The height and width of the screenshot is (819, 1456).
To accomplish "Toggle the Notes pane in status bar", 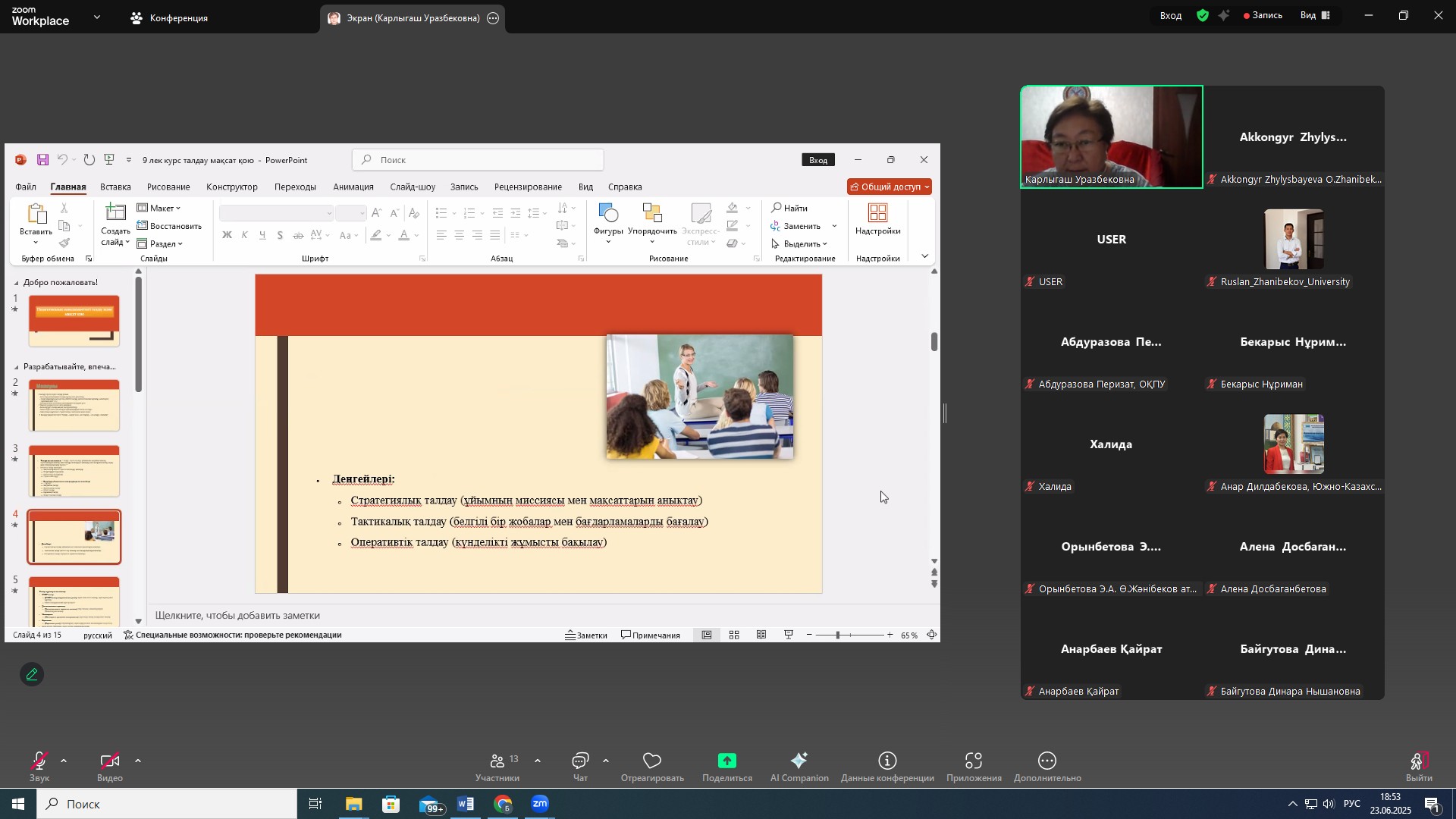I will tap(587, 635).
